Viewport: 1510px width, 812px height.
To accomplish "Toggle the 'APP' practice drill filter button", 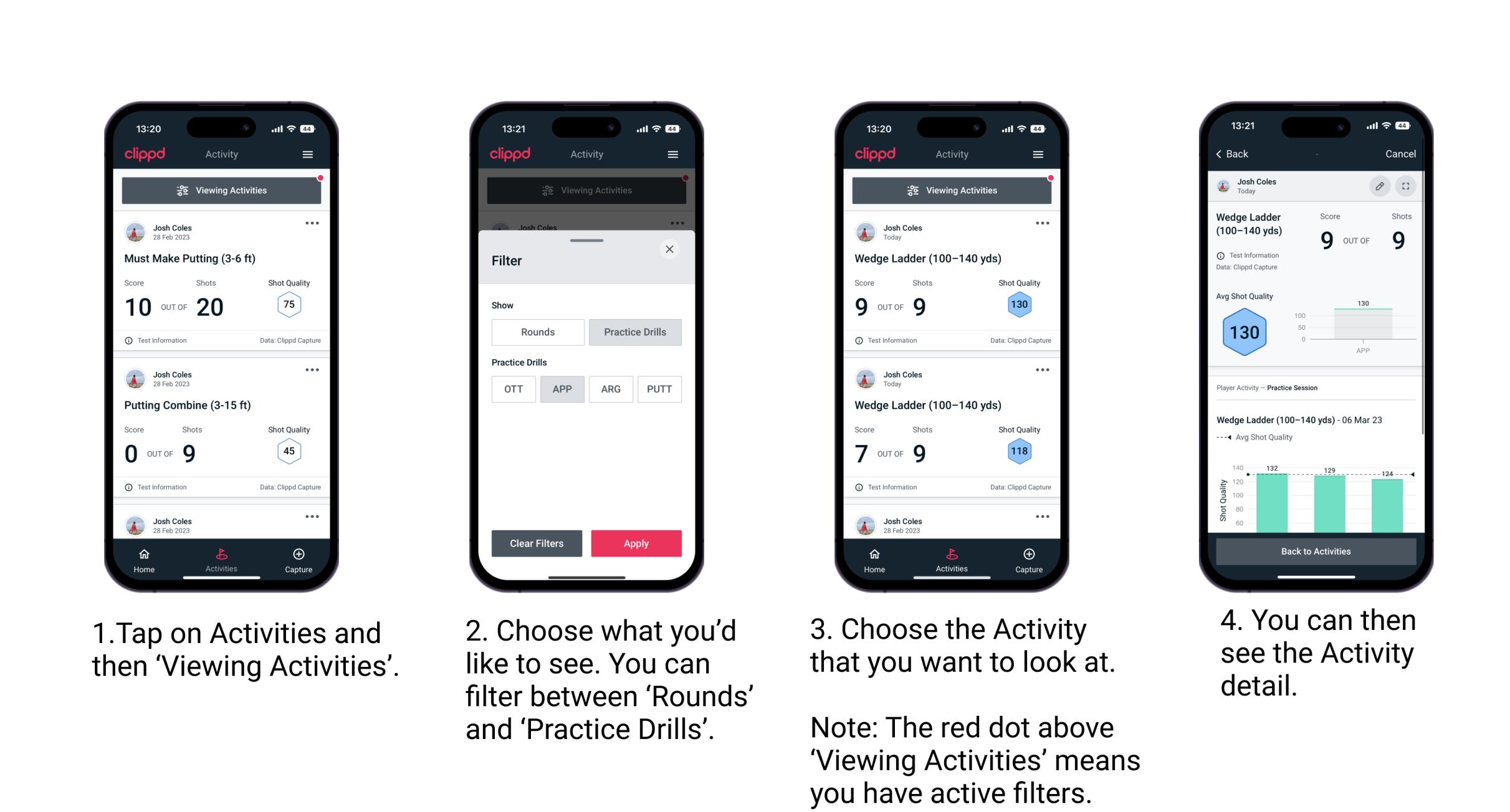I will click(x=561, y=389).
